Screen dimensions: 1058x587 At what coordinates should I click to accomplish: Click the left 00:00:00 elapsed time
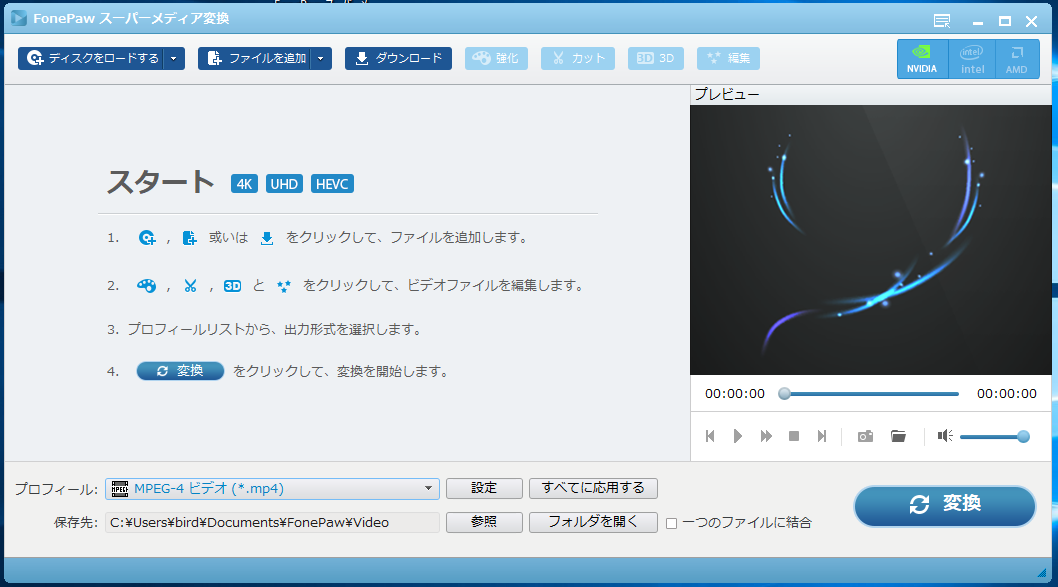(735, 394)
